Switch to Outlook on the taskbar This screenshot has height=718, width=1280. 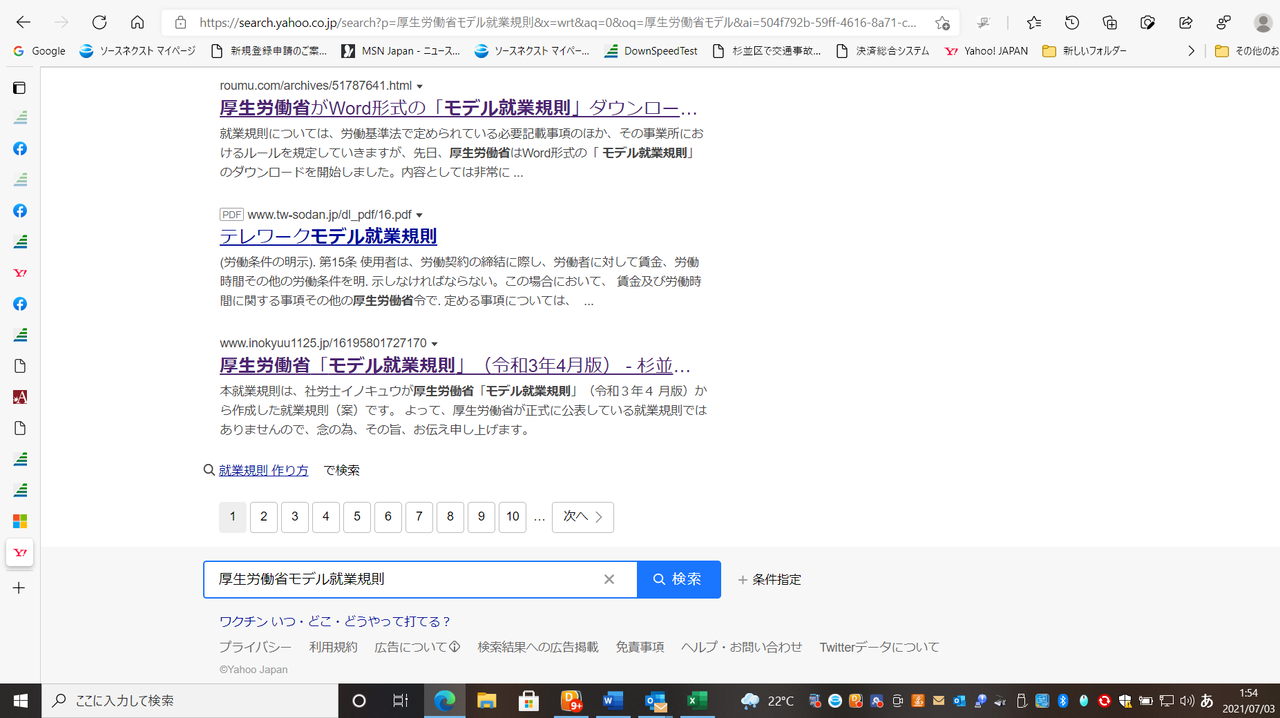[x=656, y=700]
